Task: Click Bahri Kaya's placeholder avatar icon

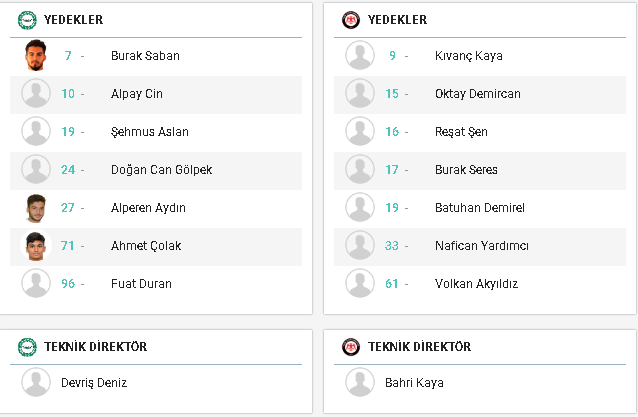Action: point(360,382)
